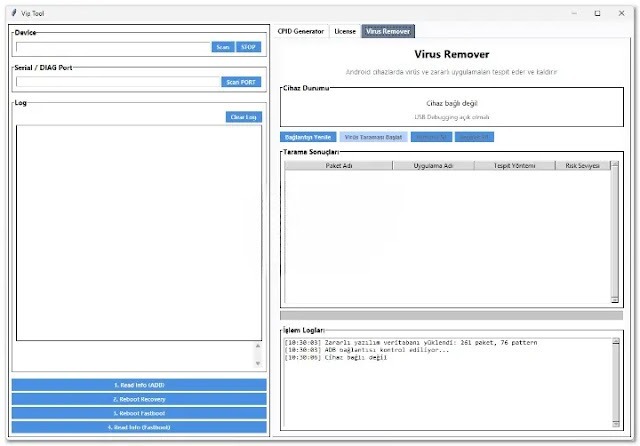The image size is (640, 446).
Task: Run Read Info (ADB)
Action: (x=139, y=385)
